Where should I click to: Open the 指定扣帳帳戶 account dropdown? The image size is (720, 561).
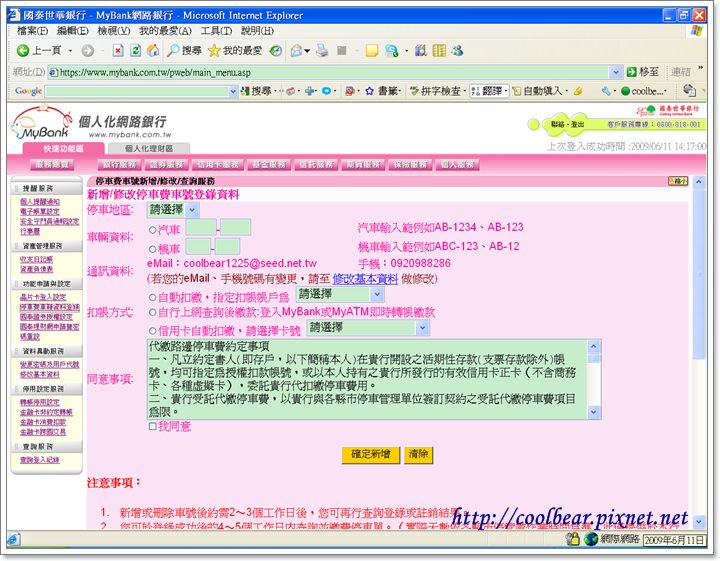tap(340, 294)
